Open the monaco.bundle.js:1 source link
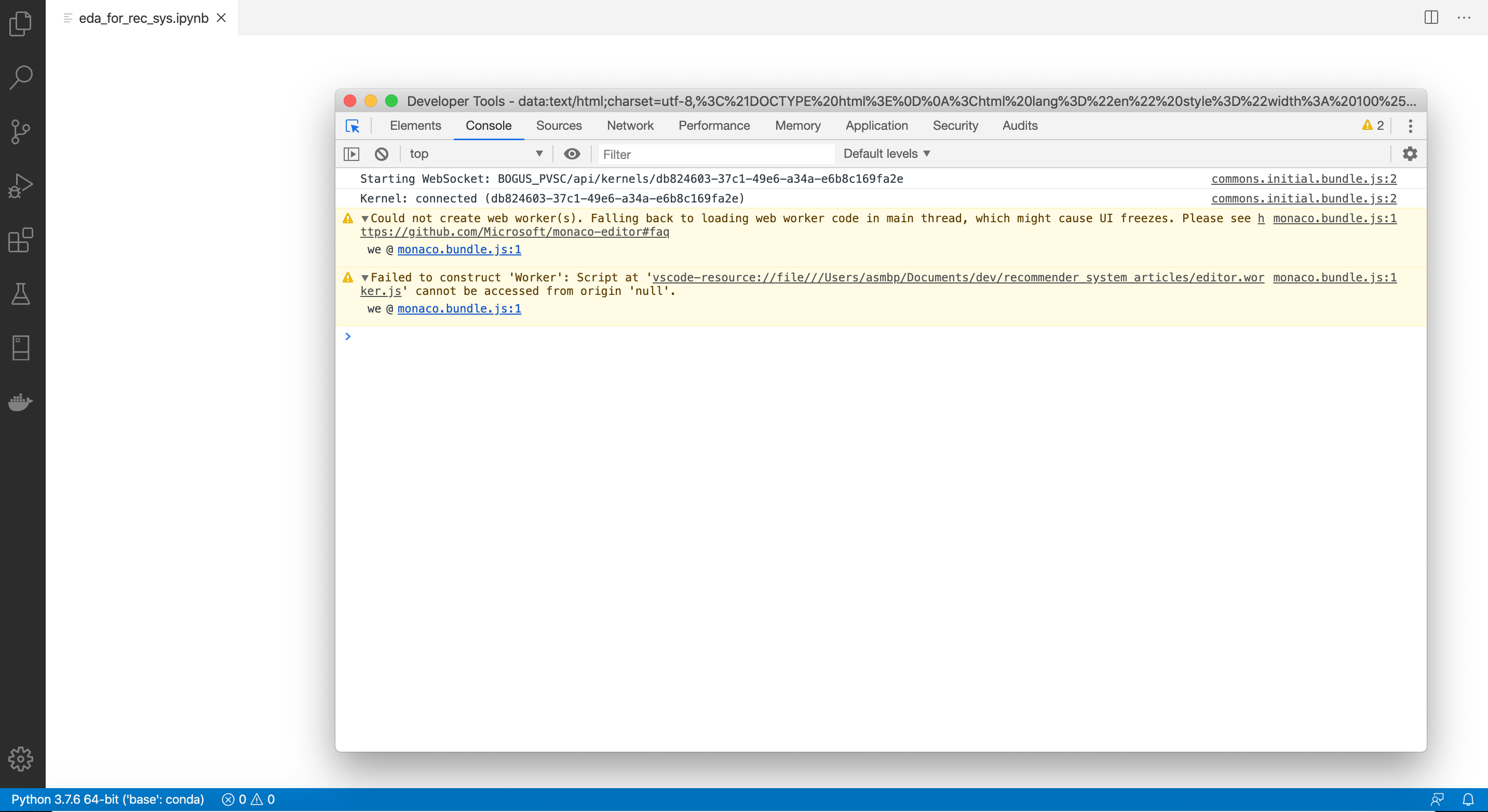The height and width of the screenshot is (812, 1488). click(x=458, y=250)
